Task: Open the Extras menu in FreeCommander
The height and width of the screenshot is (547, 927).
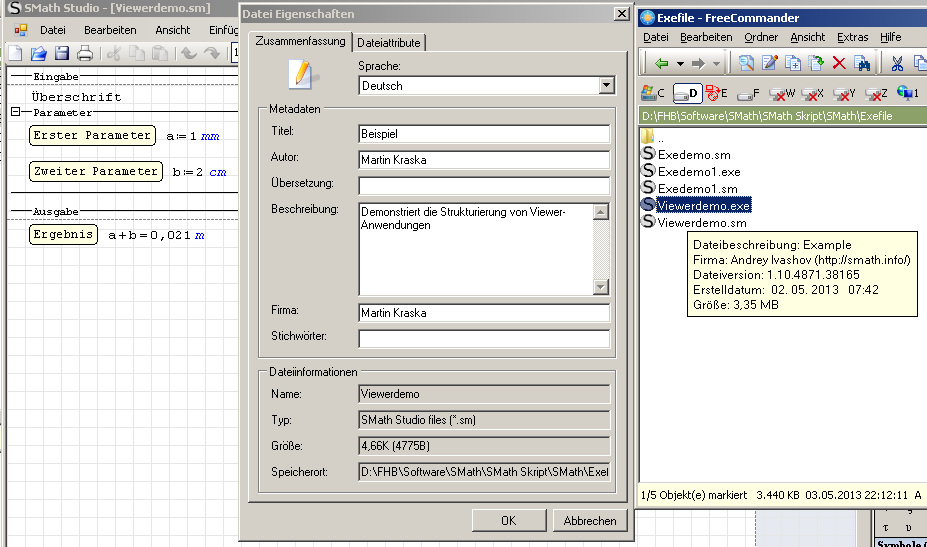Action: 852,37
